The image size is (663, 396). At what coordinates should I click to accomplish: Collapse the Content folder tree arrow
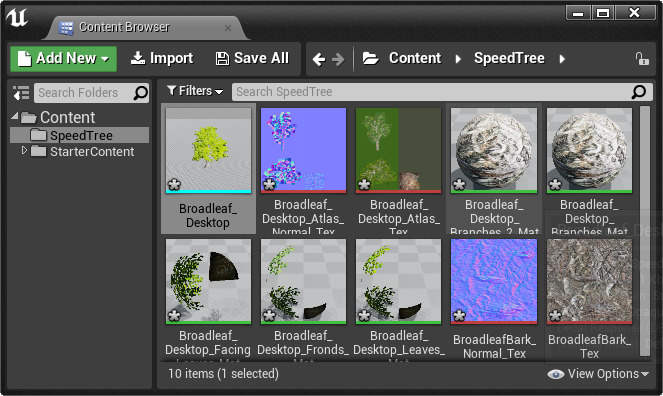(x=15, y=116)
